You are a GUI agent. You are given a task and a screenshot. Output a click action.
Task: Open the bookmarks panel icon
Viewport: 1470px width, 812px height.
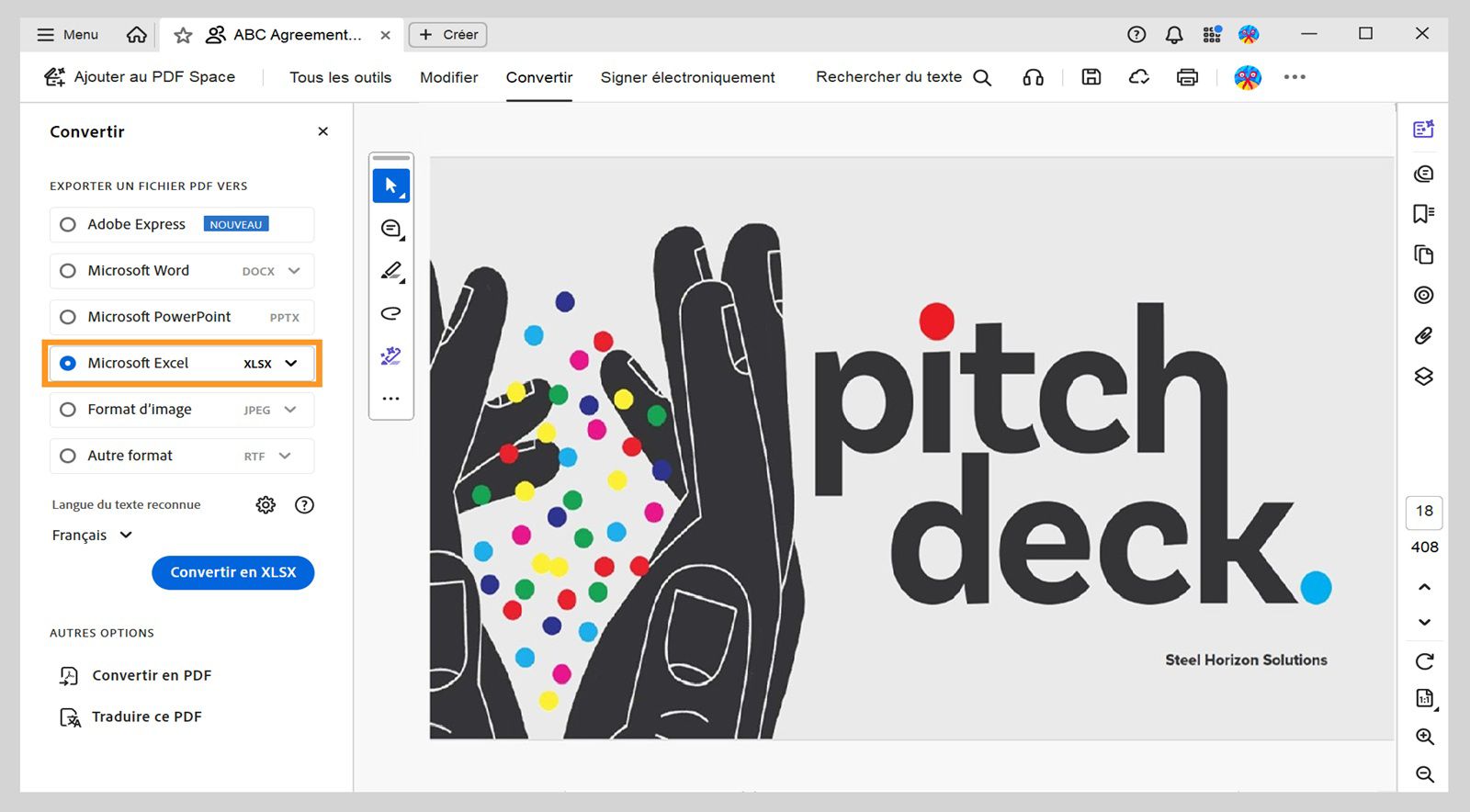1424,214
